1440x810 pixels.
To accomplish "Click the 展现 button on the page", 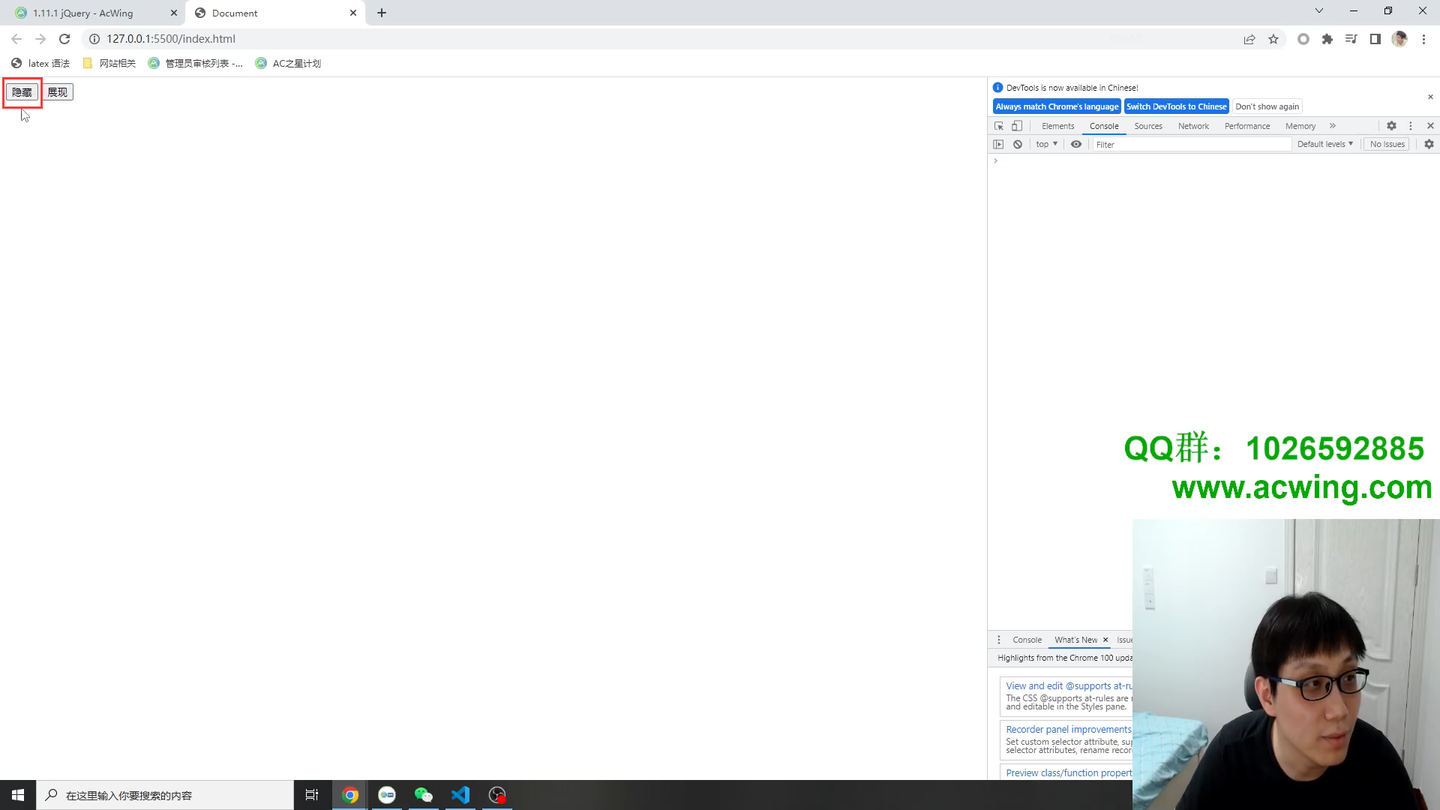I will (58, 92).
